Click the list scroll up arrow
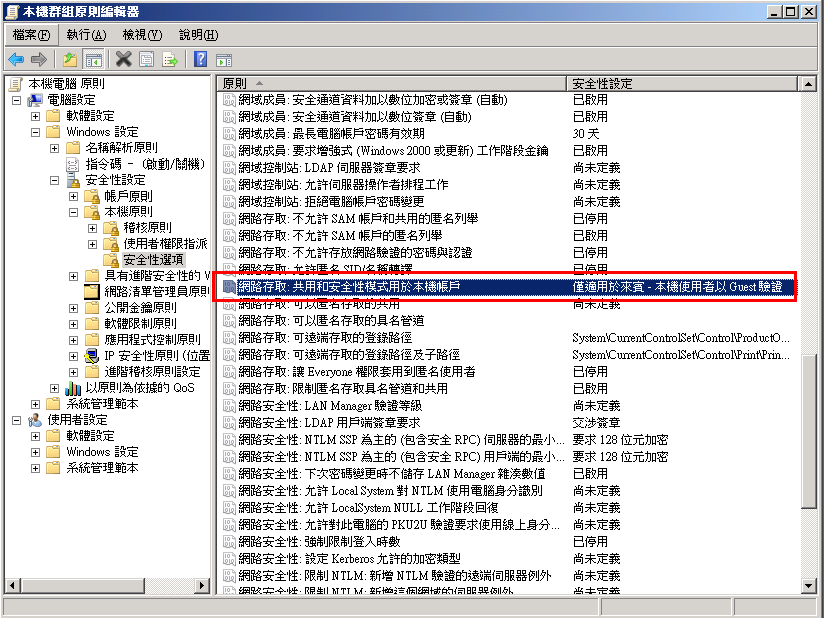The height and width of the screenshot is (618, 824). [808, 84]
